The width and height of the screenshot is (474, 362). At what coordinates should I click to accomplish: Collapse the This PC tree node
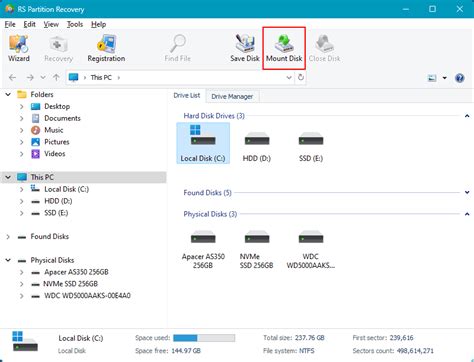[8, 177]
